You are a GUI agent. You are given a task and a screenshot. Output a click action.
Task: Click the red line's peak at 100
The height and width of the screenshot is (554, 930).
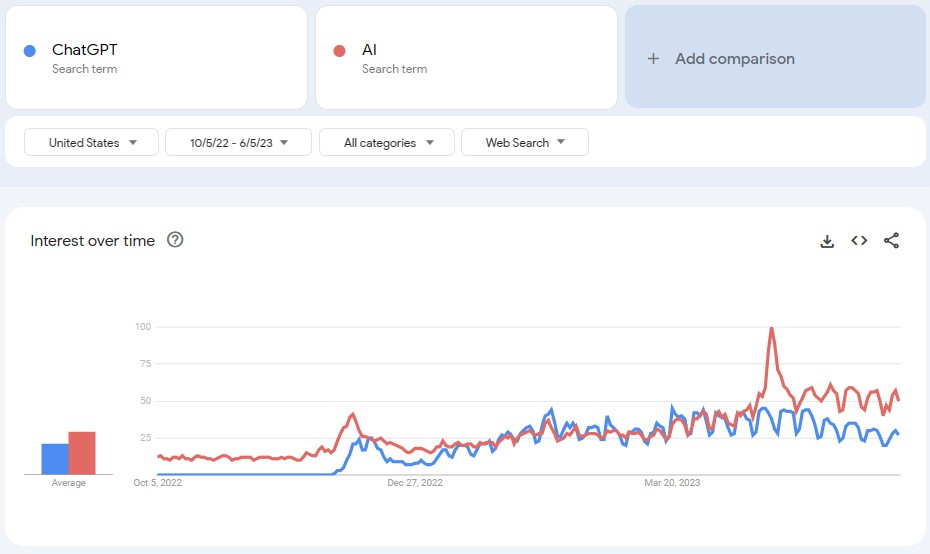(771, 328)
